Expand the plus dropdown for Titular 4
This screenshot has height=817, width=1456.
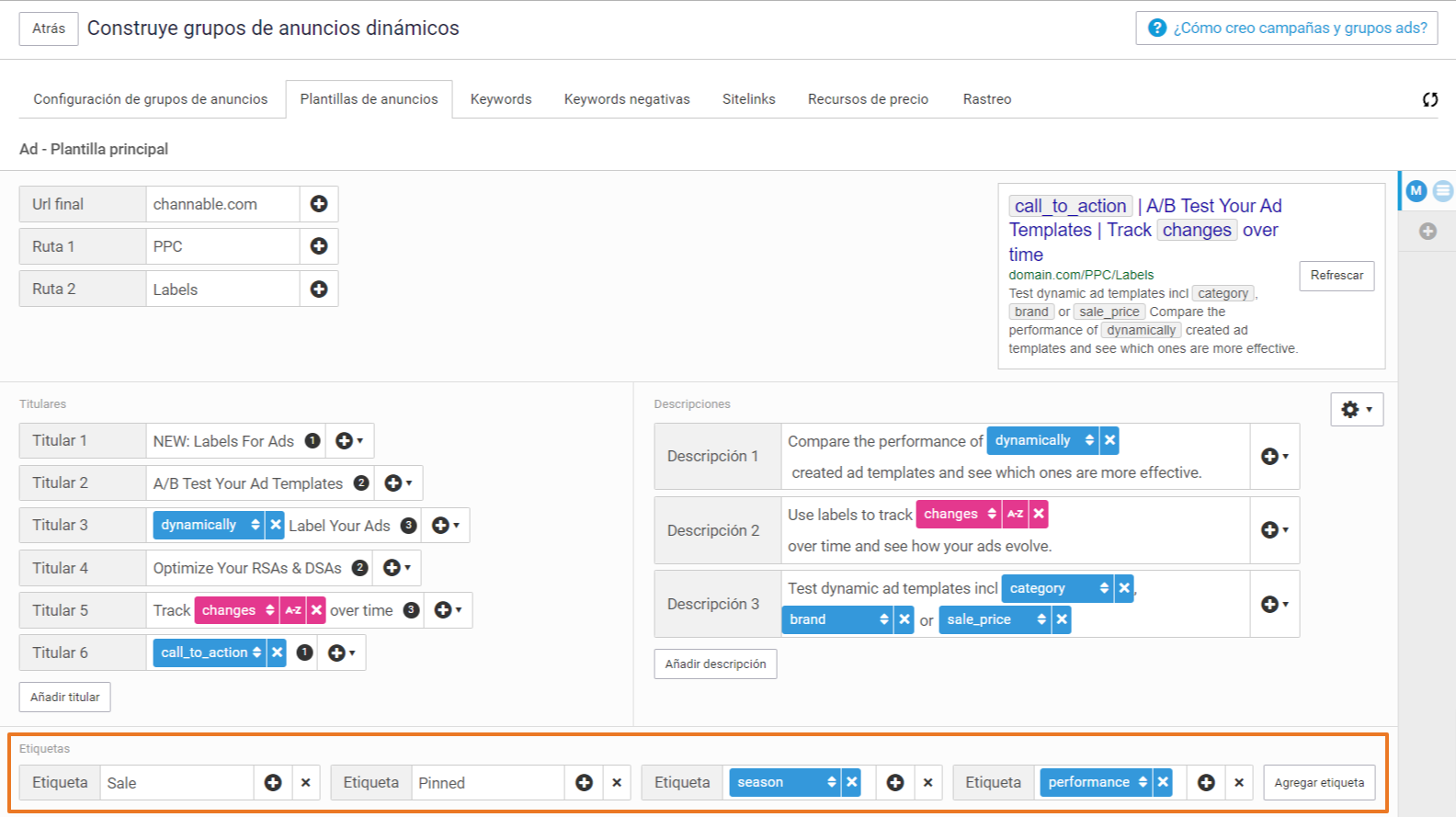pyautogui.click(x=397, y=568)
